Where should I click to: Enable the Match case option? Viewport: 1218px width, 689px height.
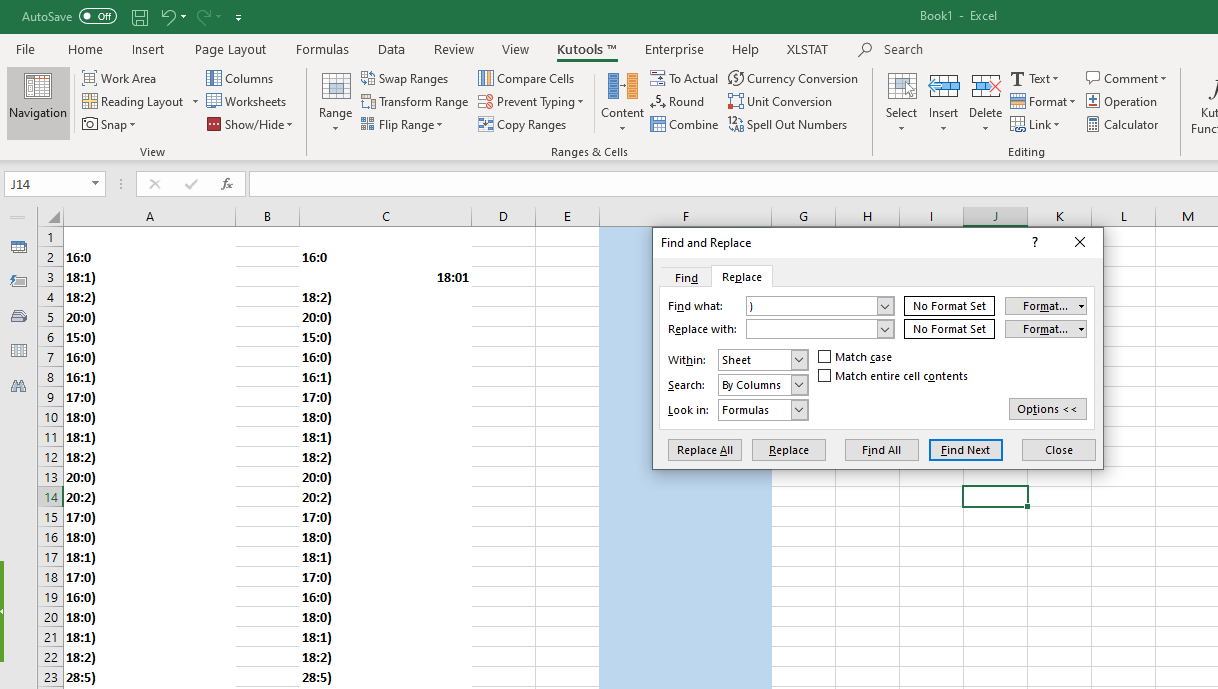pyautogui.click(x=824, y=356)
